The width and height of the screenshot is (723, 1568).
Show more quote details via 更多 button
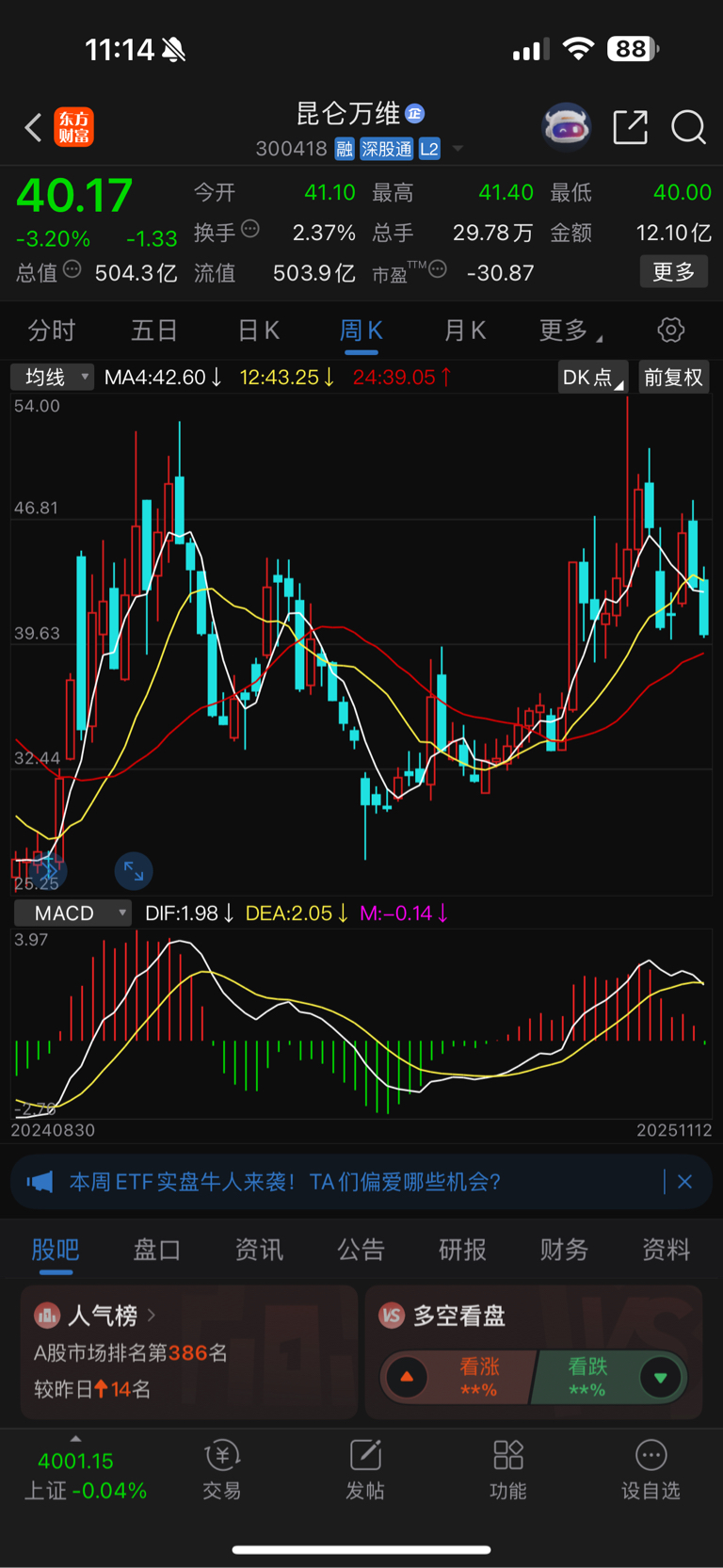click(674, 272)
